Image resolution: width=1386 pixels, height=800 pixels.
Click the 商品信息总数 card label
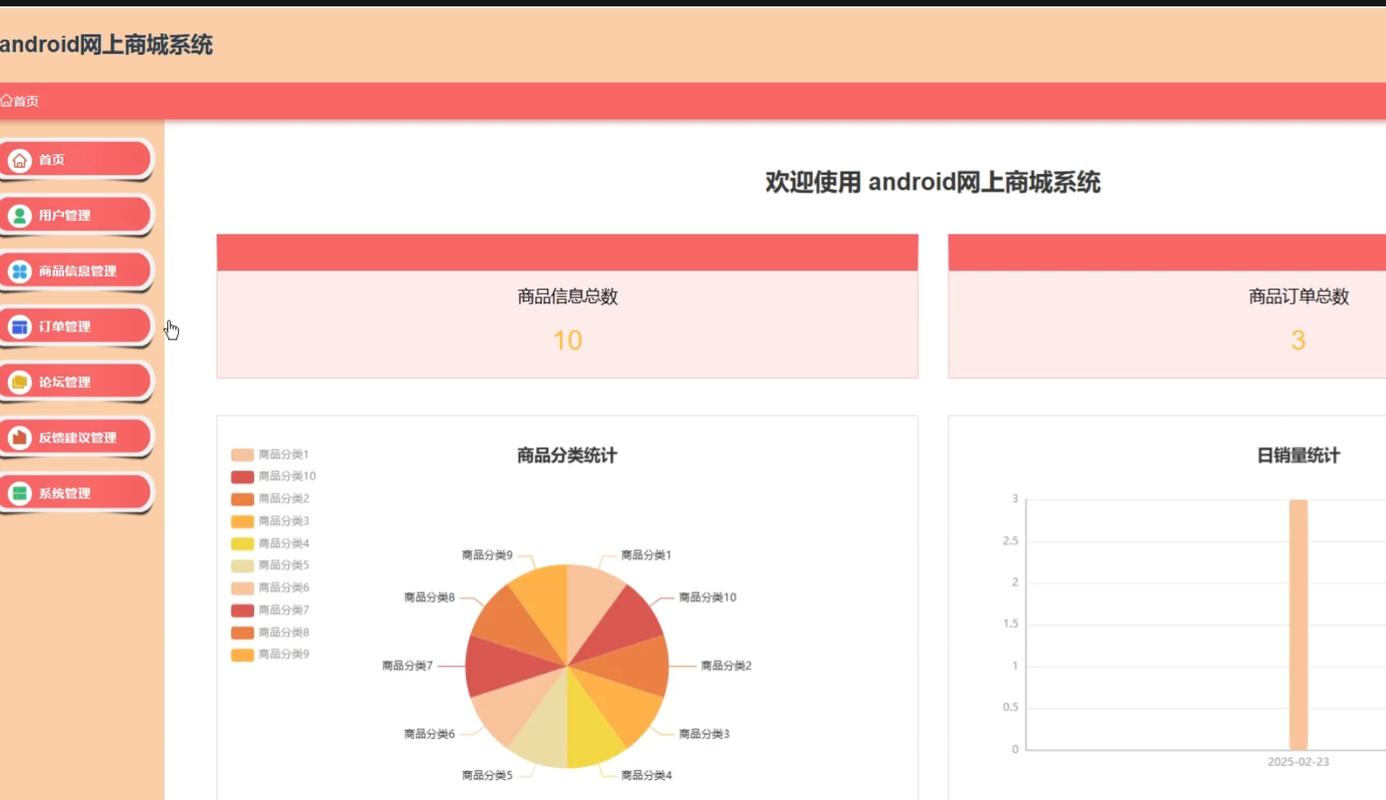[x=567, y=297]
